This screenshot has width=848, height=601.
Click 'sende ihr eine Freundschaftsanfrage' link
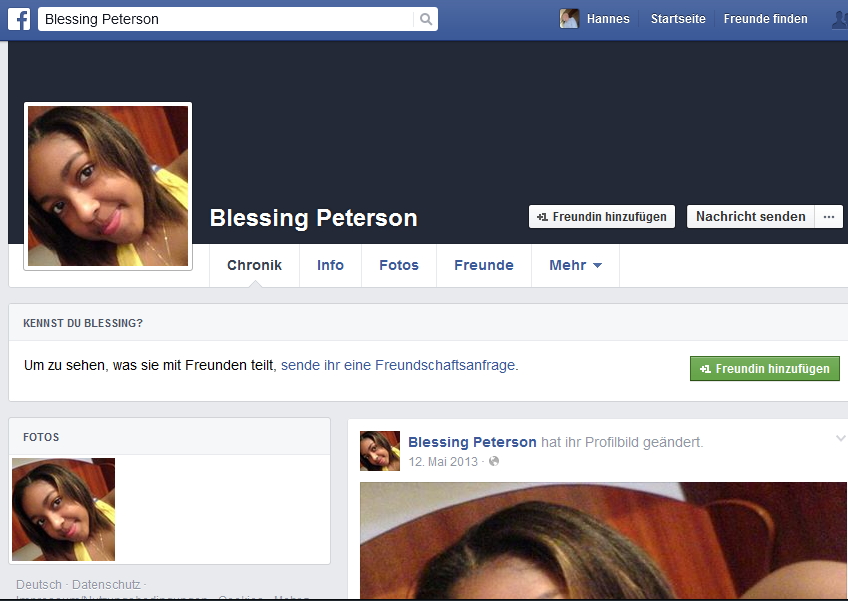coord(398,365)
